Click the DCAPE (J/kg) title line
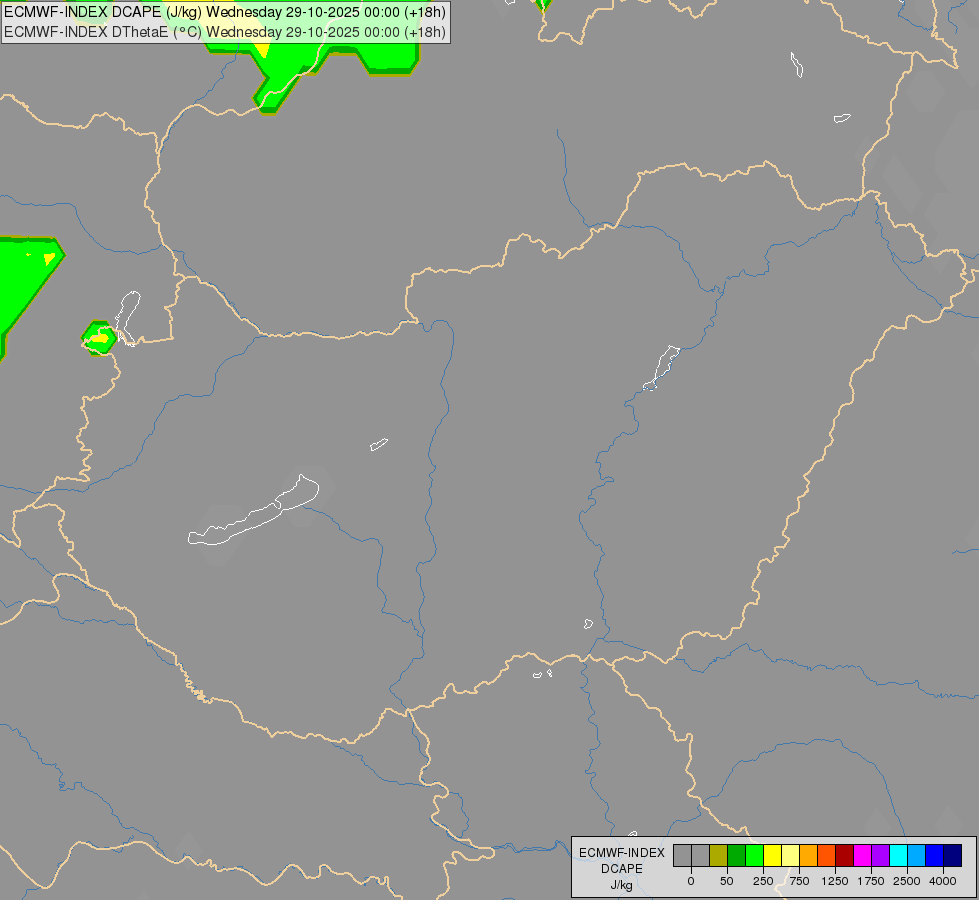The height and width of the screenshot is (900, 979). pyautogui.click(x=225, y=12)
